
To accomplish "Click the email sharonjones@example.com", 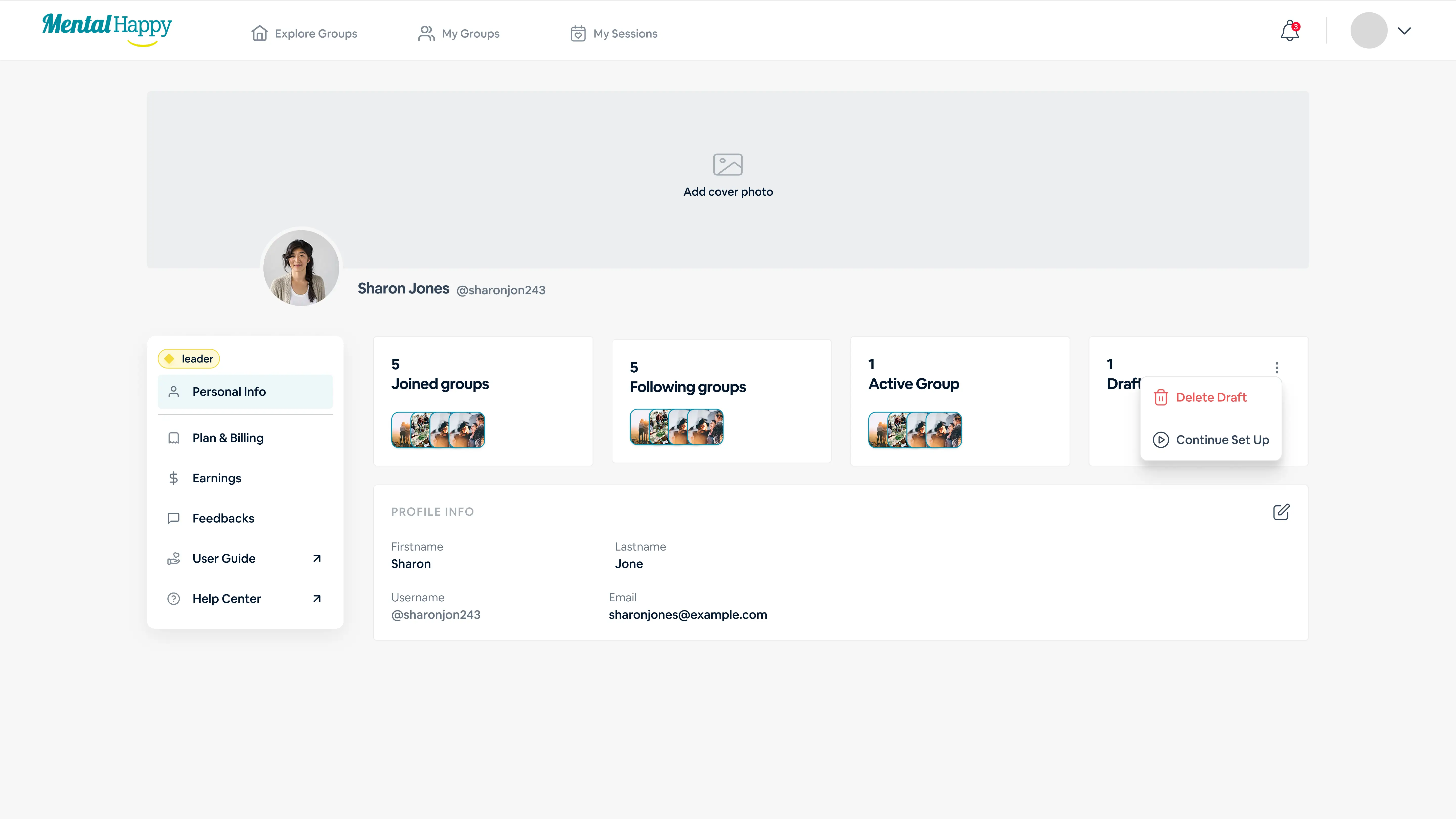I will (x=688, y=615).
